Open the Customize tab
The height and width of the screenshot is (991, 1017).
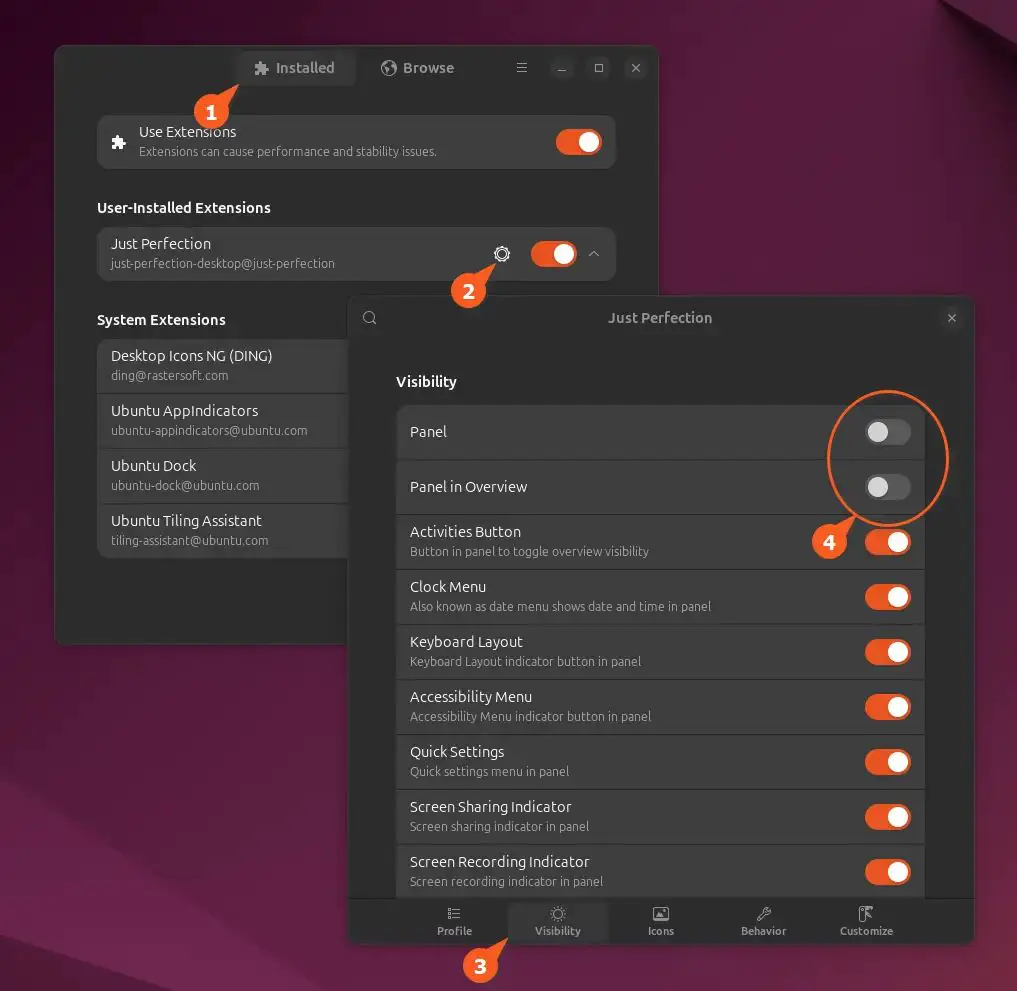(x=866, y=921)
